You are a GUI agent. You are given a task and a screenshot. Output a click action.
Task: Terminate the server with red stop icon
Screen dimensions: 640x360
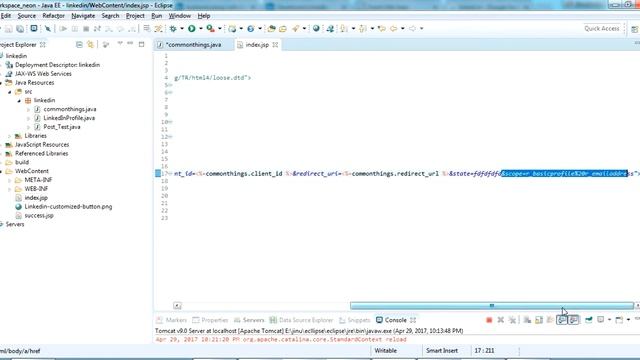point(489,320)
